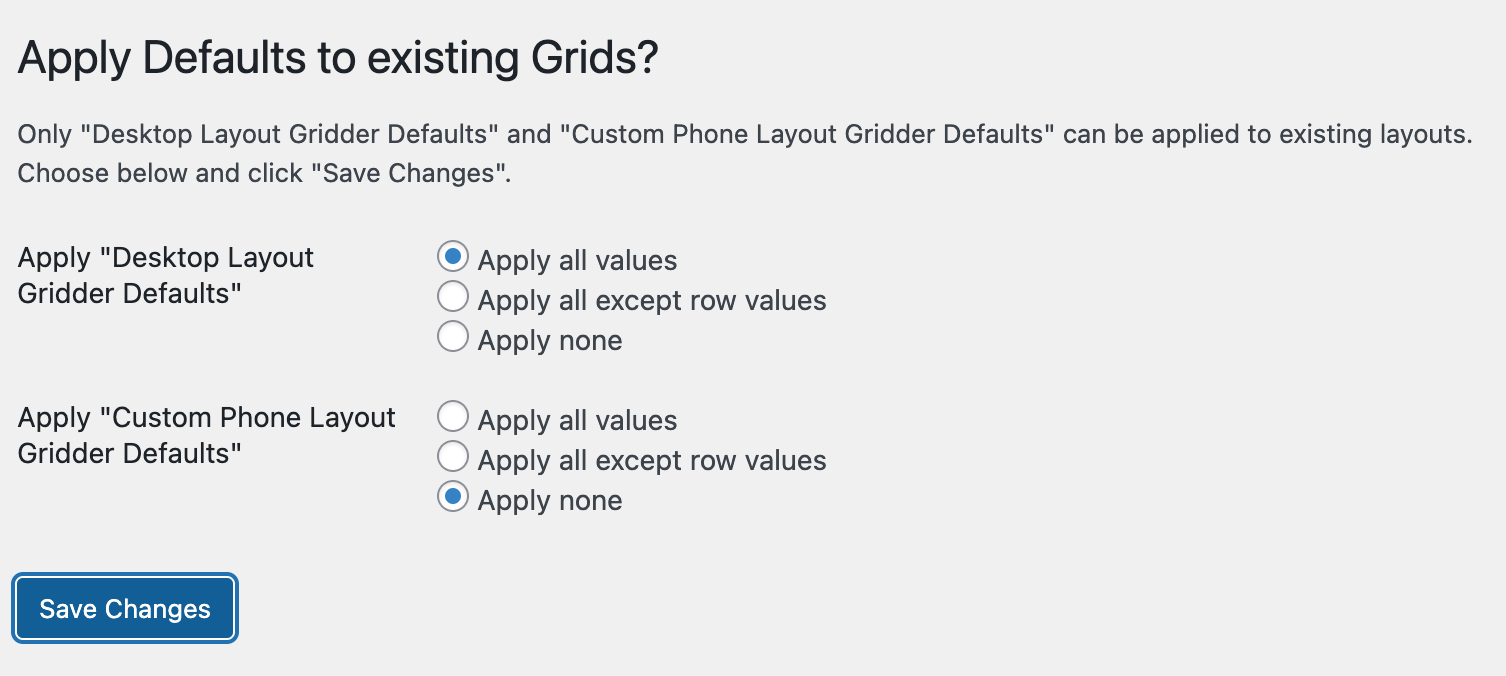
Task: Click 'Apply all except row values' text for Custom Phone
Action: [x=652, y=461]
